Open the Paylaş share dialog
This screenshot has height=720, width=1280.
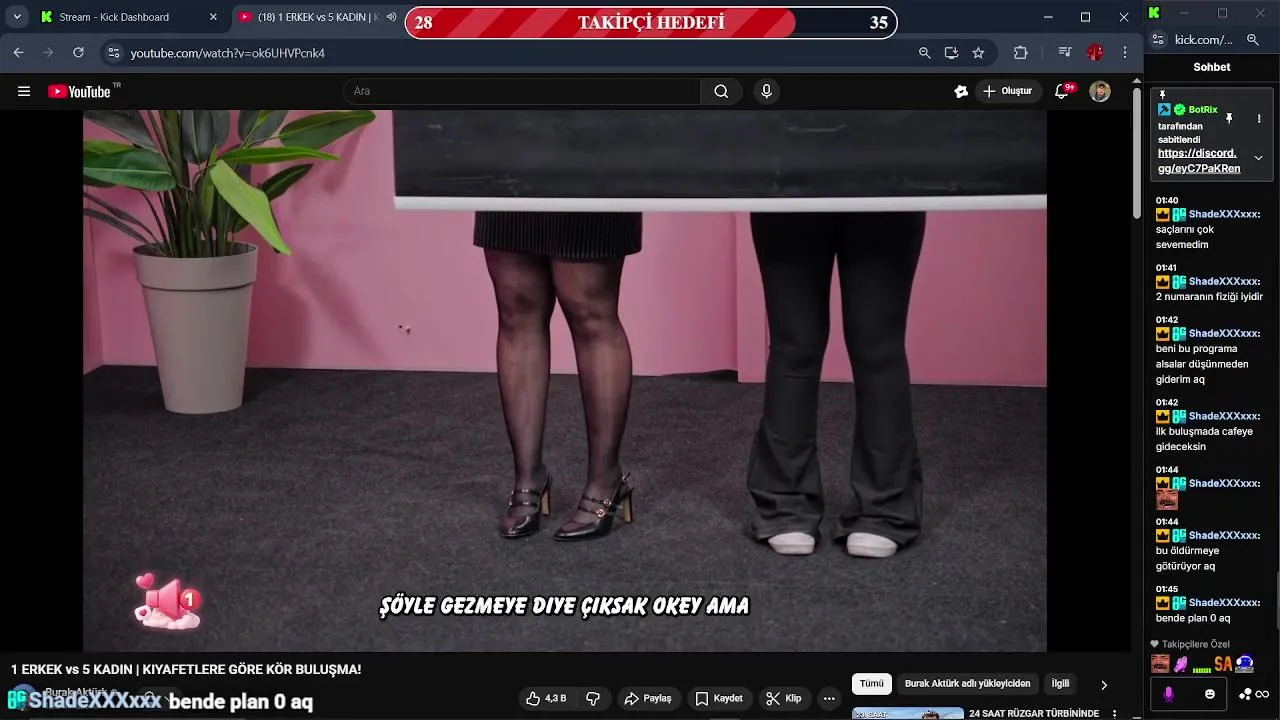[648, 698]
